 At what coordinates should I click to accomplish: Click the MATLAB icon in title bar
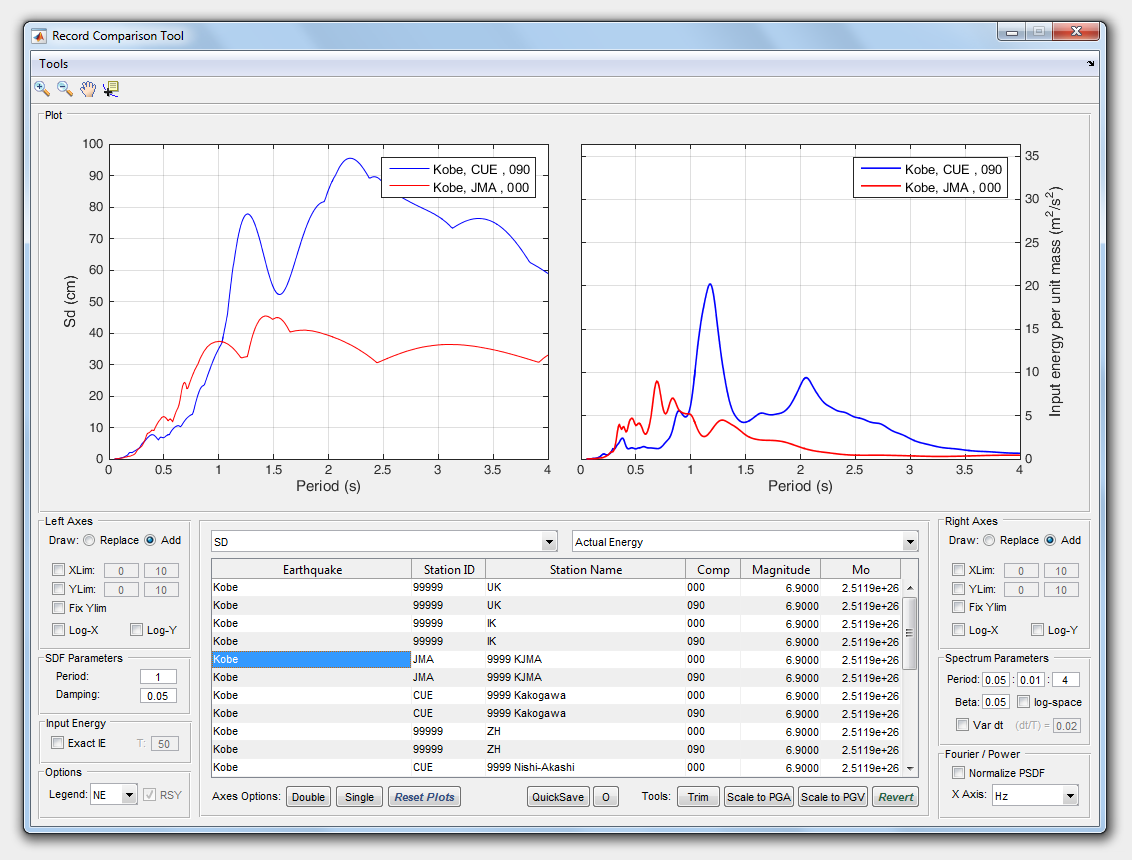[x=39, y=36]
